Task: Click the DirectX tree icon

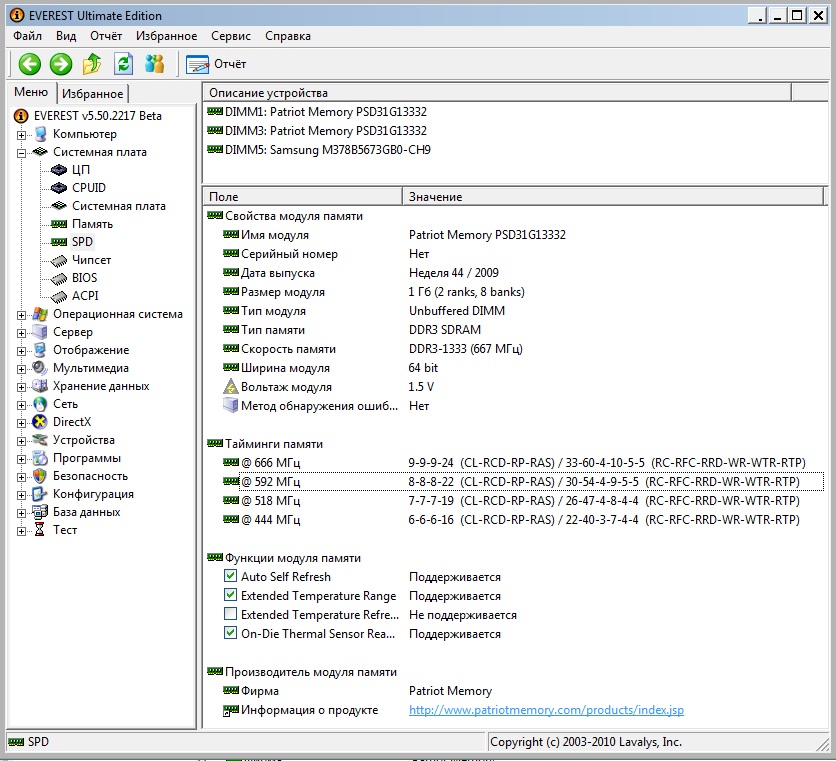Action: [x=39, y=422]
